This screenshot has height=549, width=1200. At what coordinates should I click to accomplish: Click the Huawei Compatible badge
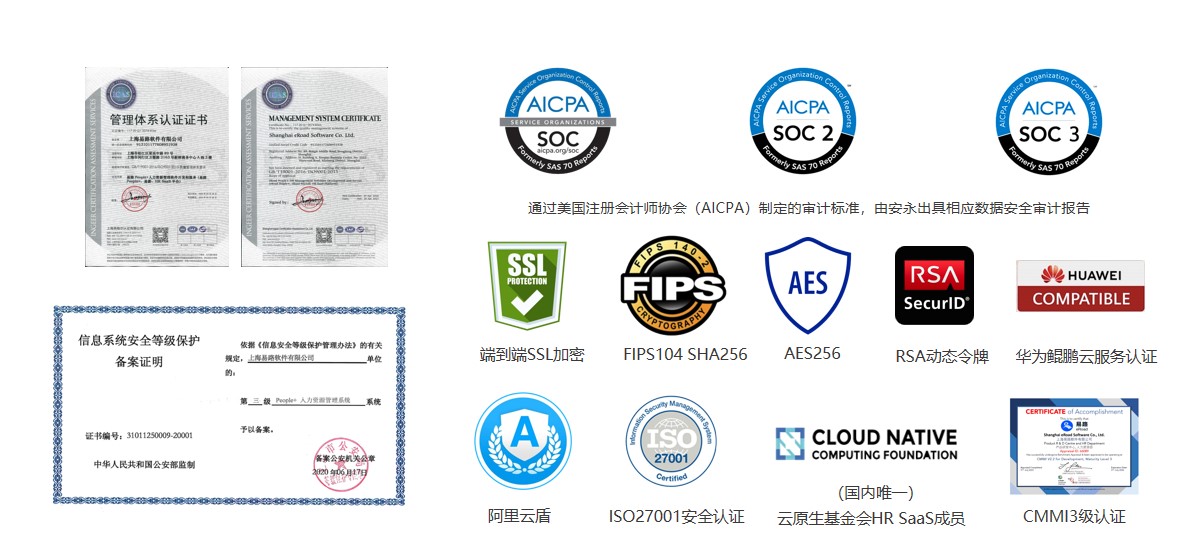(x=1080, y=286)
